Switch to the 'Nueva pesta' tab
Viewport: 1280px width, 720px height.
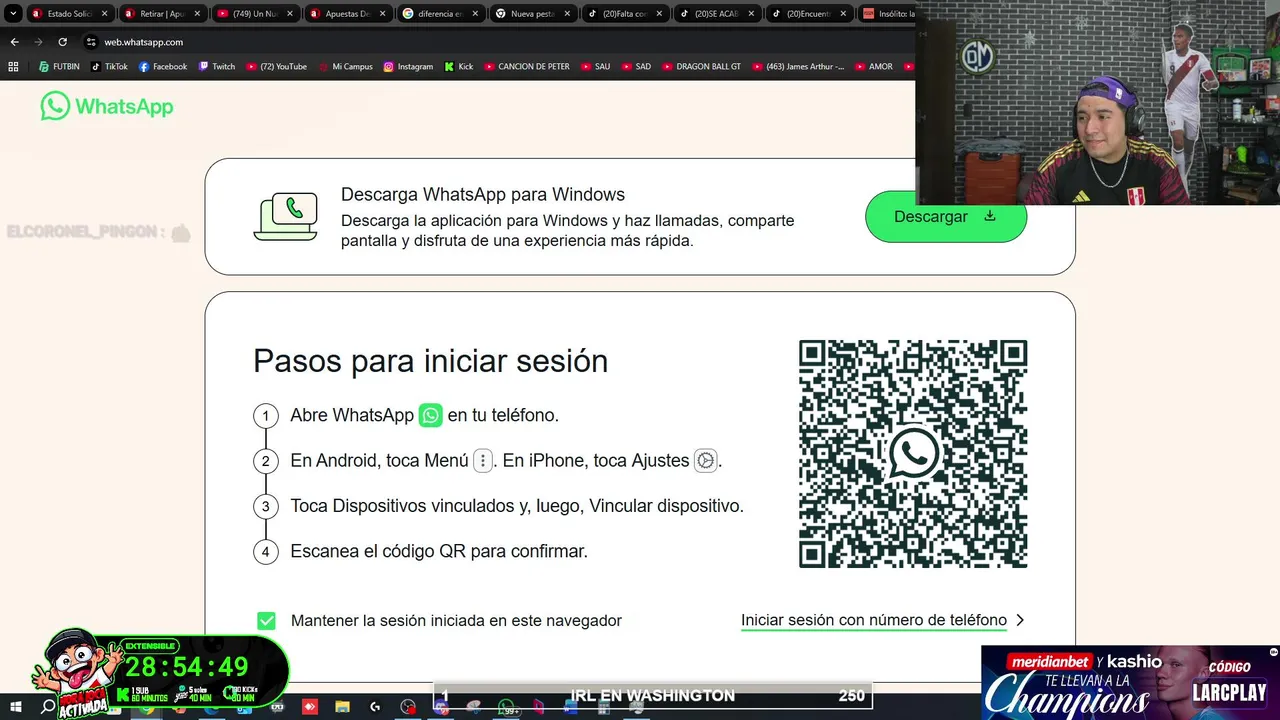pyautogui.click(x=532, y=14)
